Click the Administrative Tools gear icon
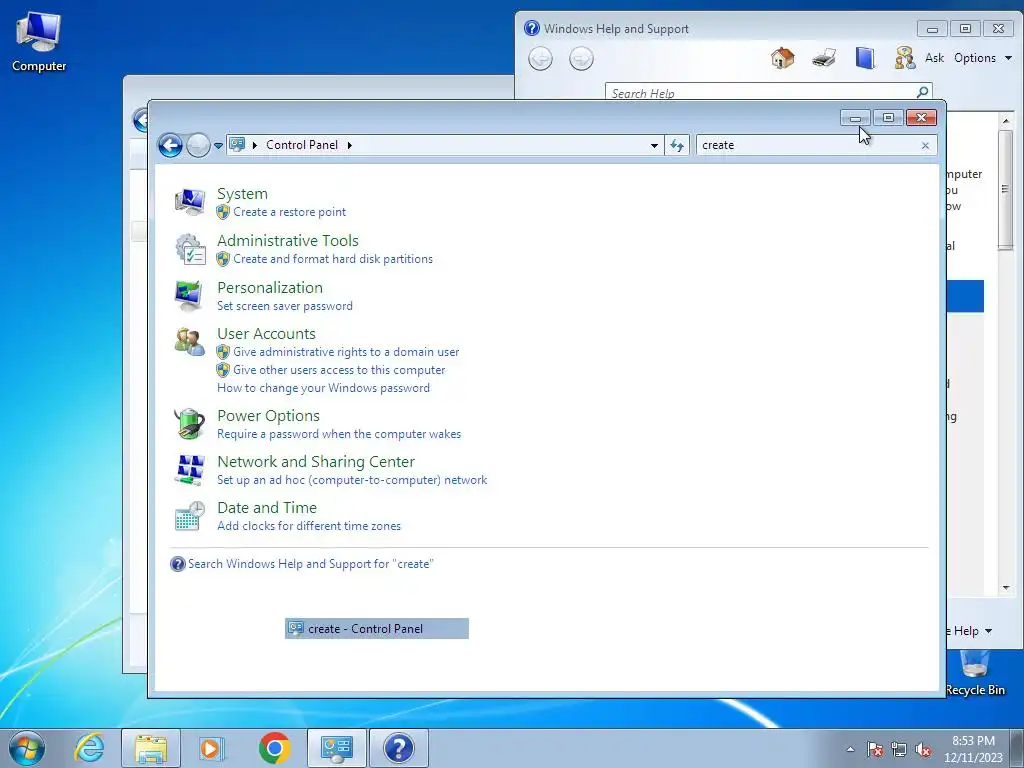 (x=190, y=249)
